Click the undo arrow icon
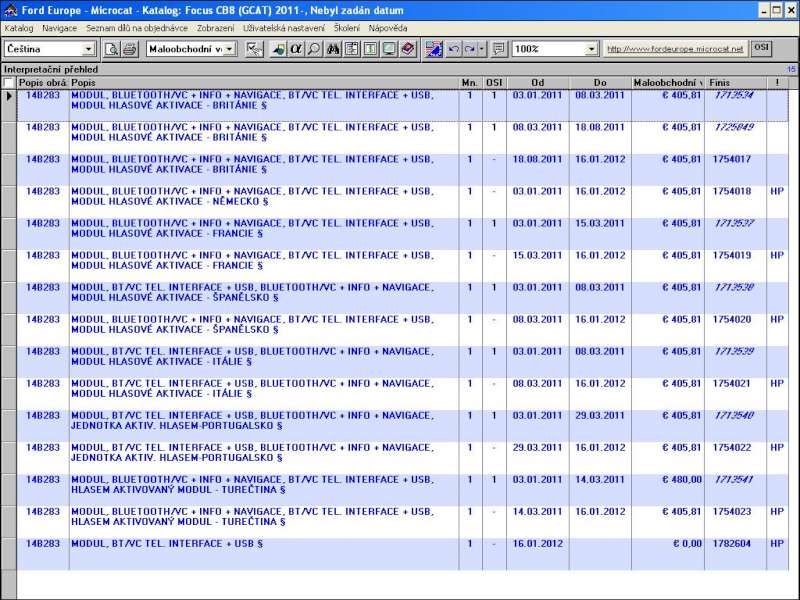Screen dimensions: 800x600 [455, 49]
